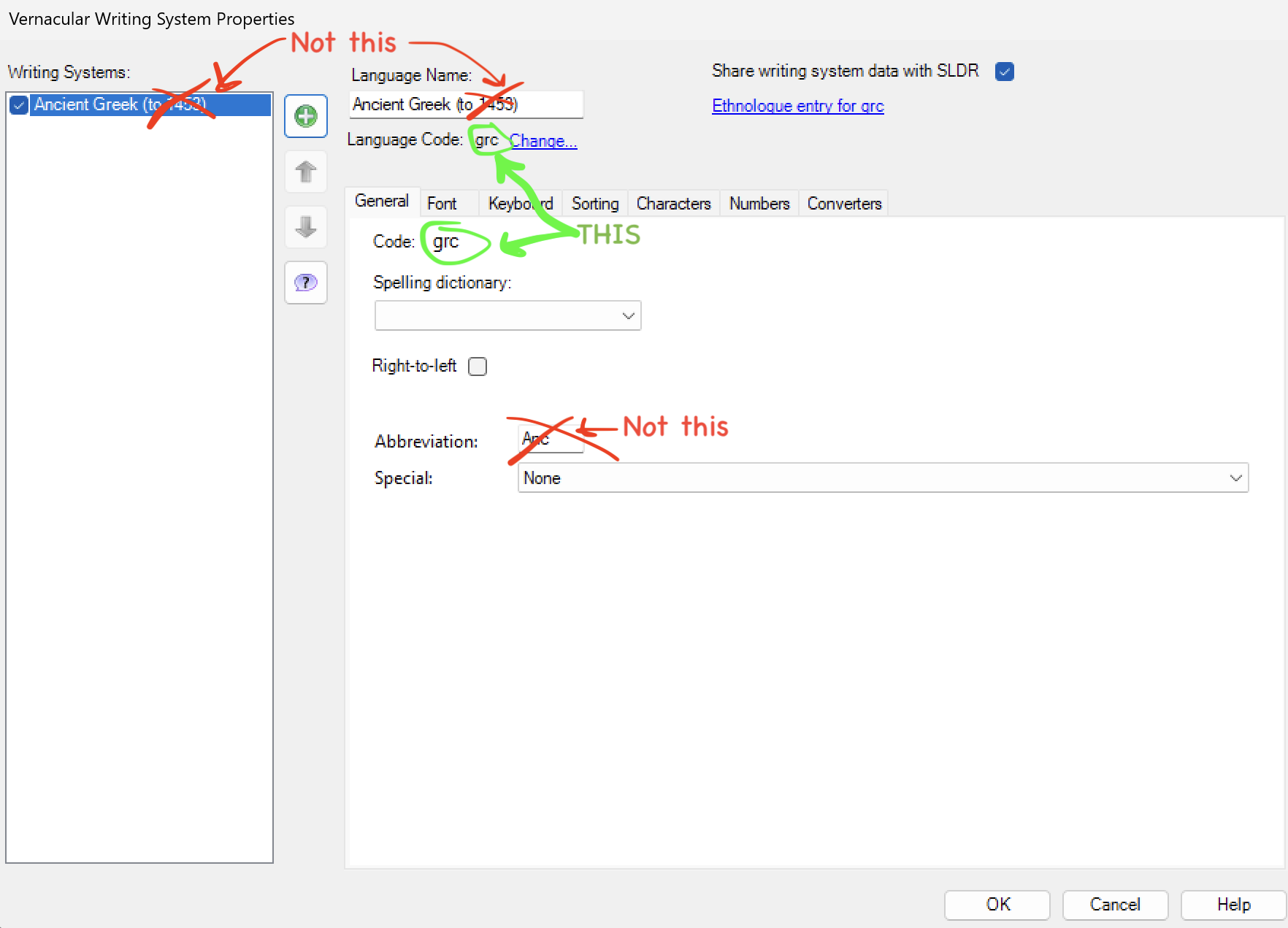The height and width of the screenshot is (928, 1288).
Task: Disable sharing writing system data with SLDR
Action: click(x=1005, y=71)
